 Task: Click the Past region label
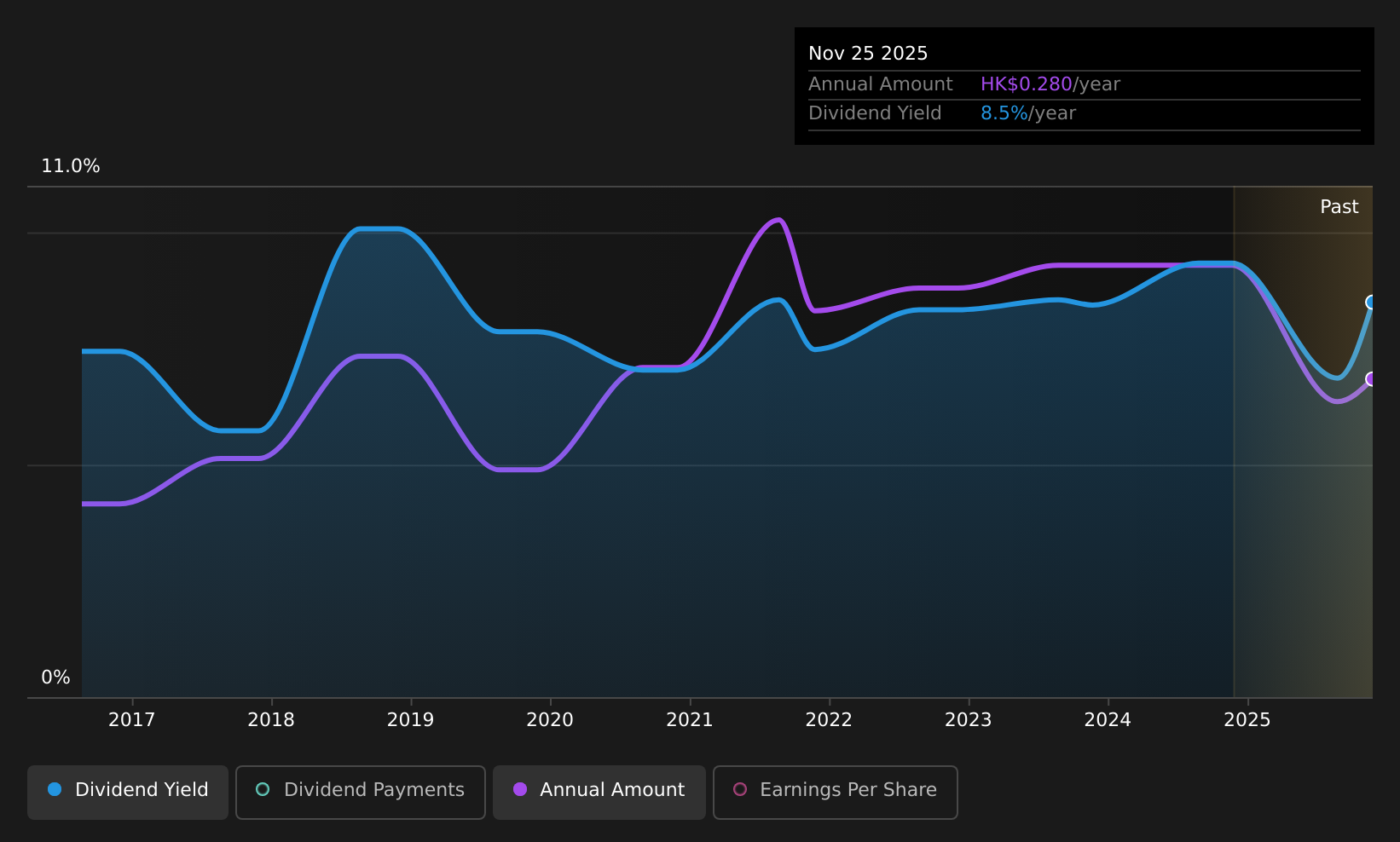tap(1339, 207)
